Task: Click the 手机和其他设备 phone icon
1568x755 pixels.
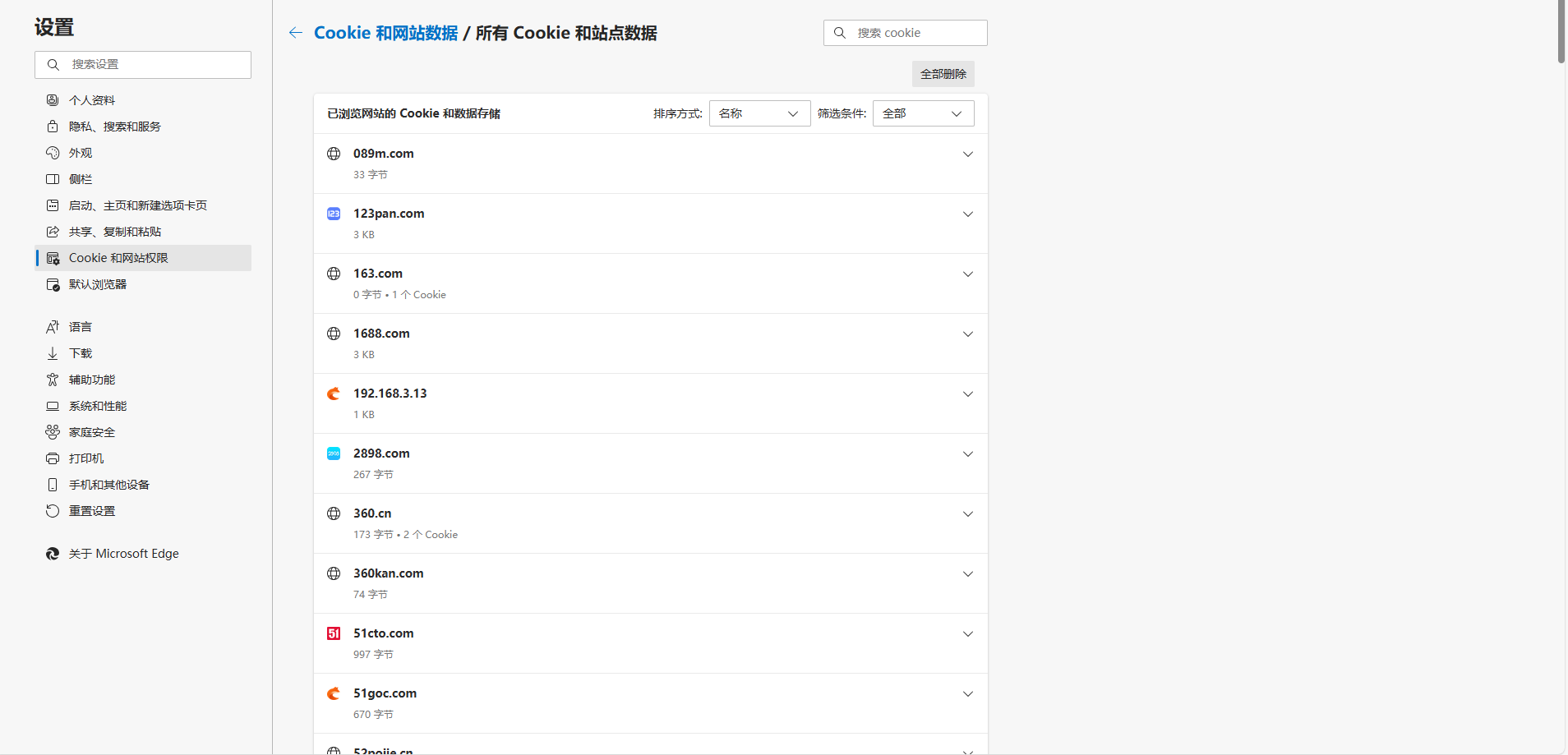Action: click(x=53, y=485)
